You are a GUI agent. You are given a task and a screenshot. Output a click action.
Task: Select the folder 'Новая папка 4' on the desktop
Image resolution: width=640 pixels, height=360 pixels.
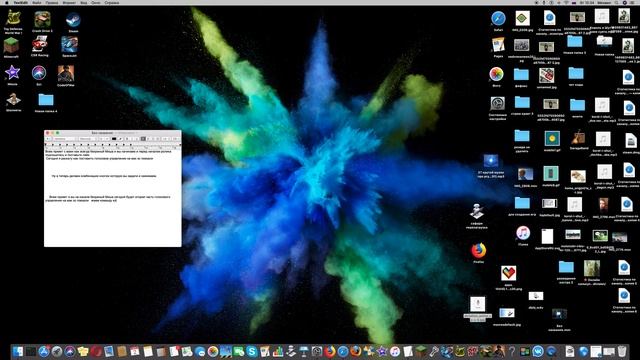click(x=46, y=100)
